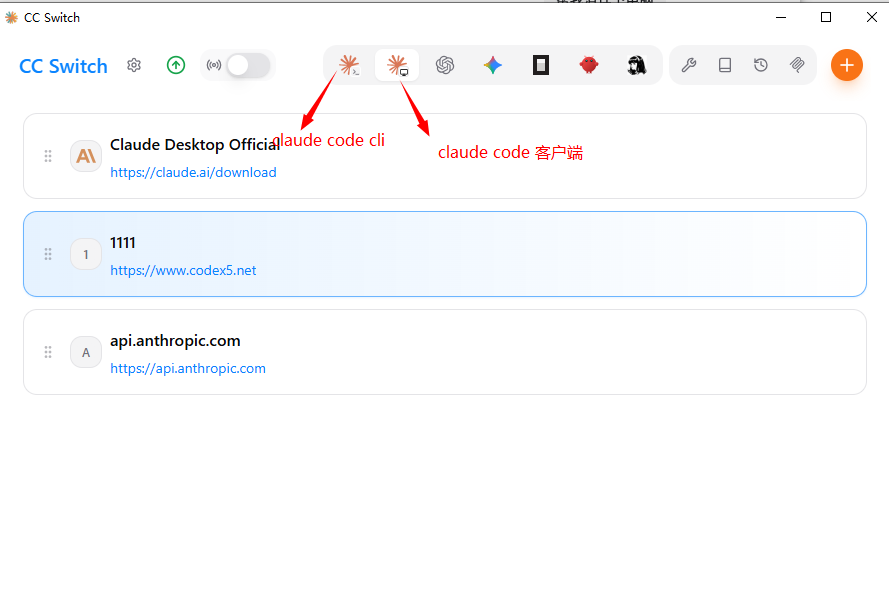
Task: Open the settings gear next to CC Switch
Action: click(x=134, y=65)
